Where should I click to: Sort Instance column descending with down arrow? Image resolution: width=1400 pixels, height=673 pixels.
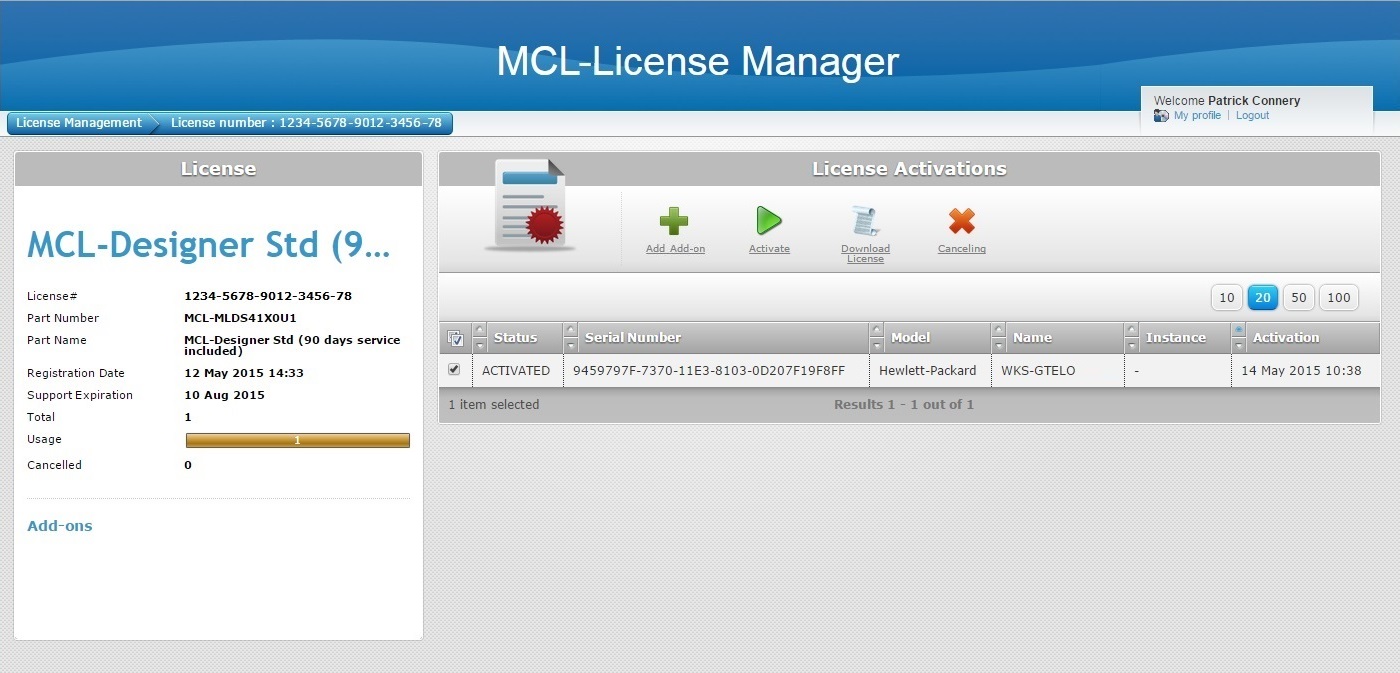click(x=1131, y=345)
